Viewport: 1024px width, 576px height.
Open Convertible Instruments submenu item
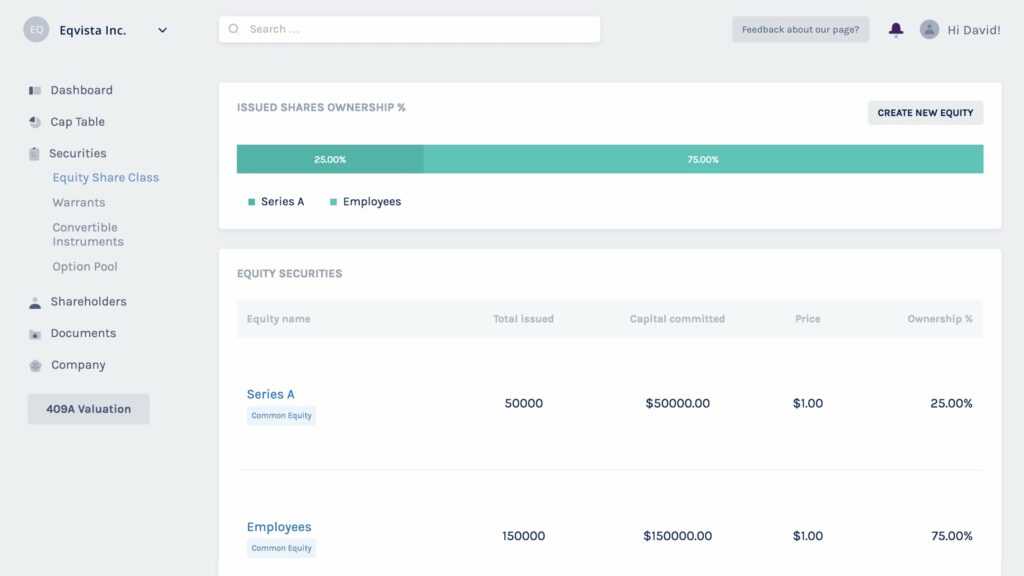point(88,234)
